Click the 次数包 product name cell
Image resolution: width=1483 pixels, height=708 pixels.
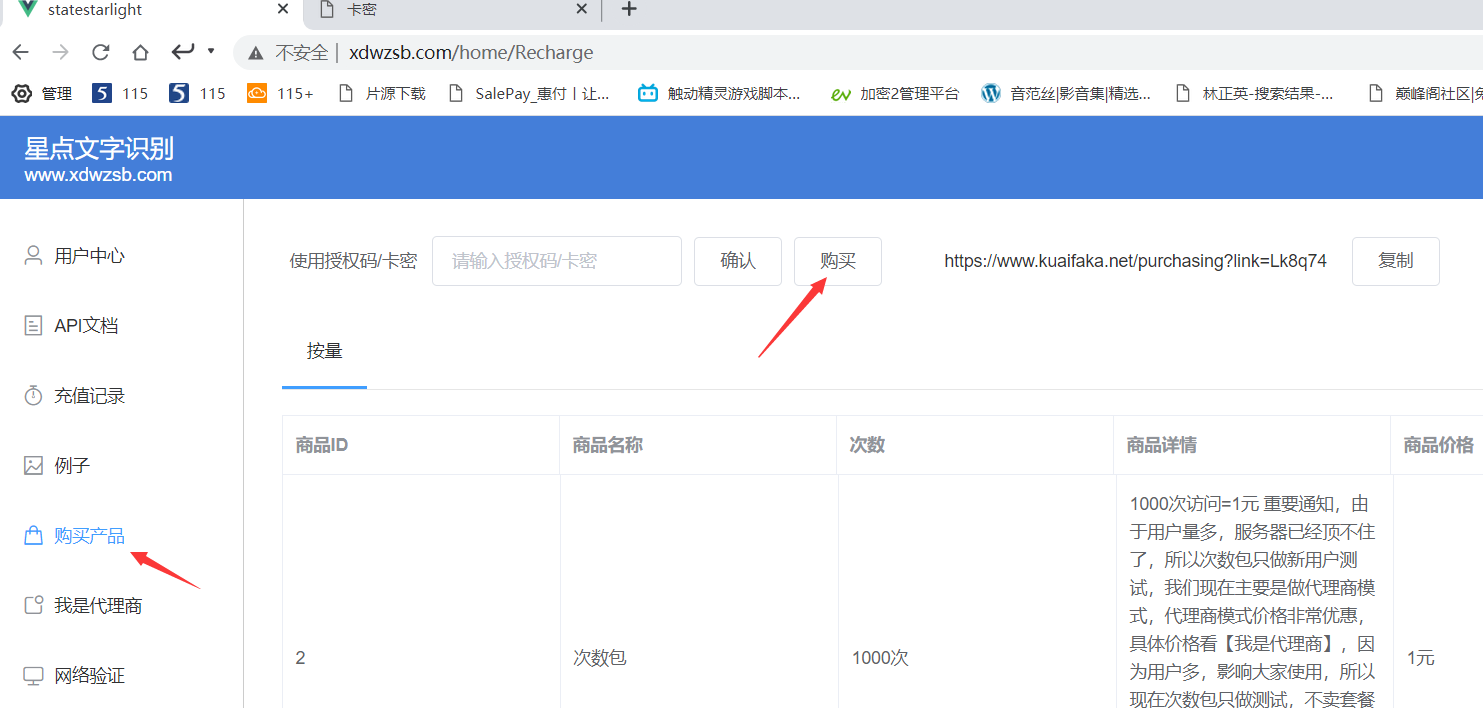coord(600,658)
